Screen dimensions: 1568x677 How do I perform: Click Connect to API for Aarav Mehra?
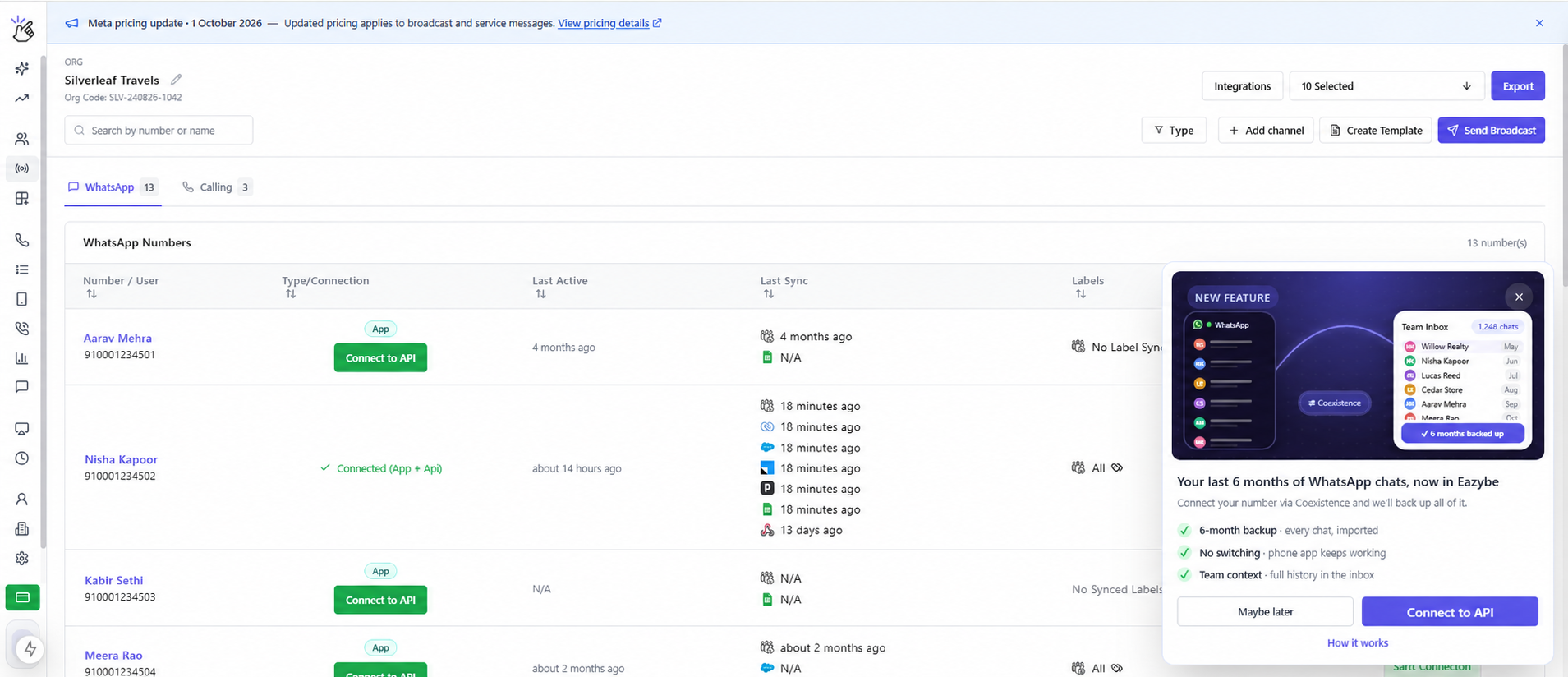click(x=380, y=357)
